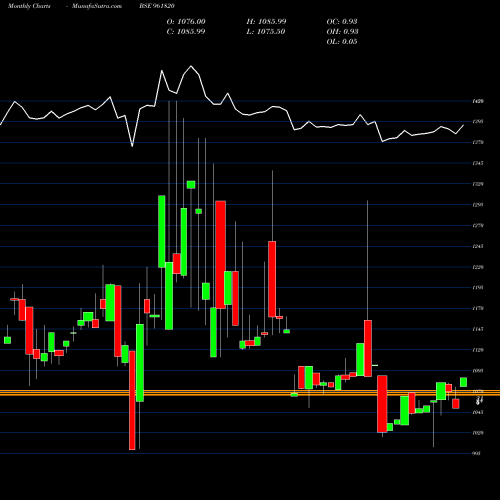Click the "OC: 0.93" reading
The image size is (500, 500).
click(342, 22)
